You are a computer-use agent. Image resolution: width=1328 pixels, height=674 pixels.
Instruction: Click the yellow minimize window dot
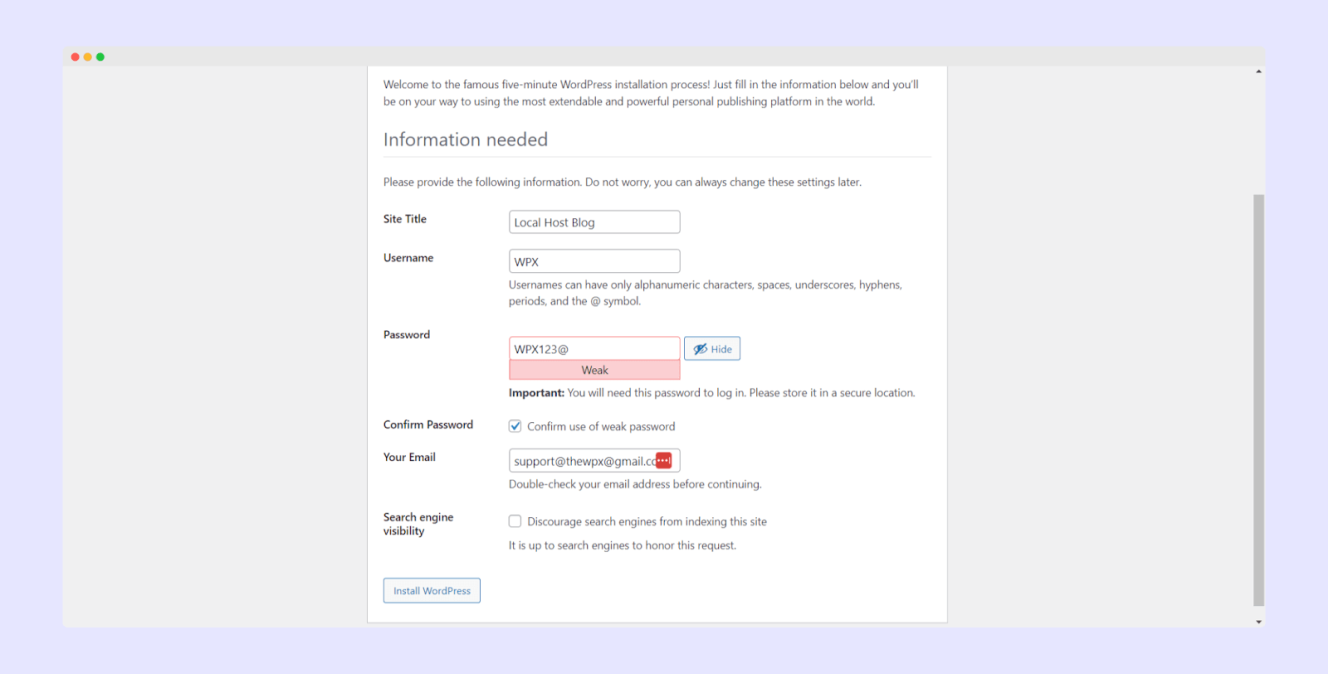tap(88, 57)
